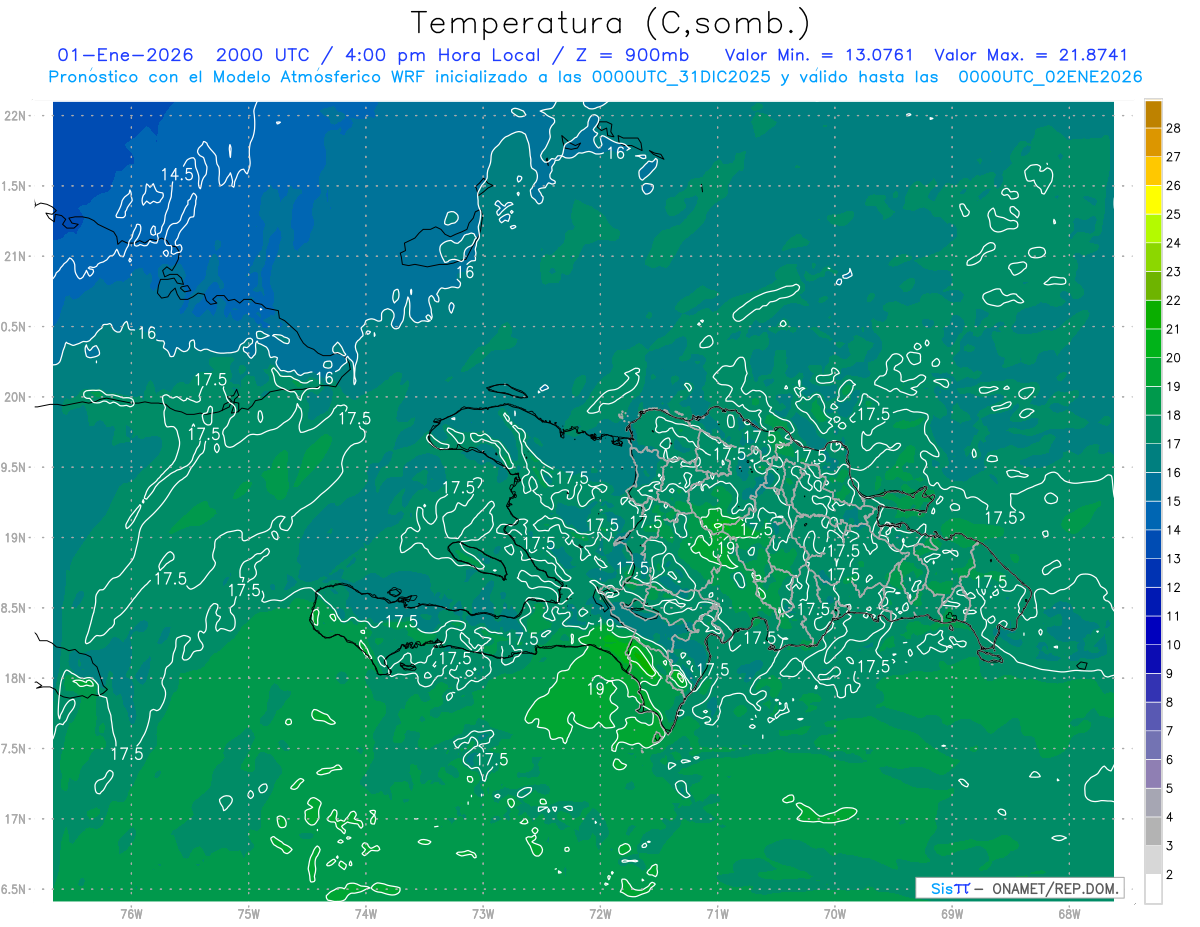Viewport: 1200px width, 927px height.
Task: Click the yellow swatch between 25 and 26
Action: [x=1153, y=199]
